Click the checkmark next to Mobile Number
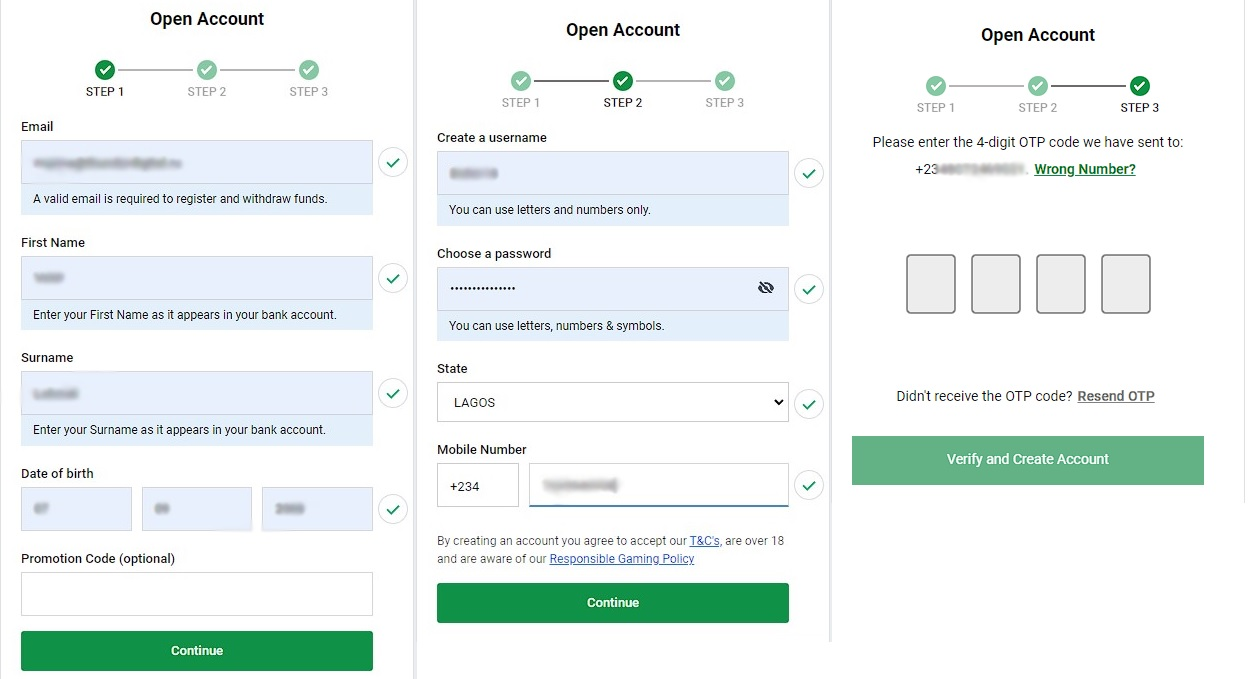The image size is (1248, 679). (x=808, y=485)
